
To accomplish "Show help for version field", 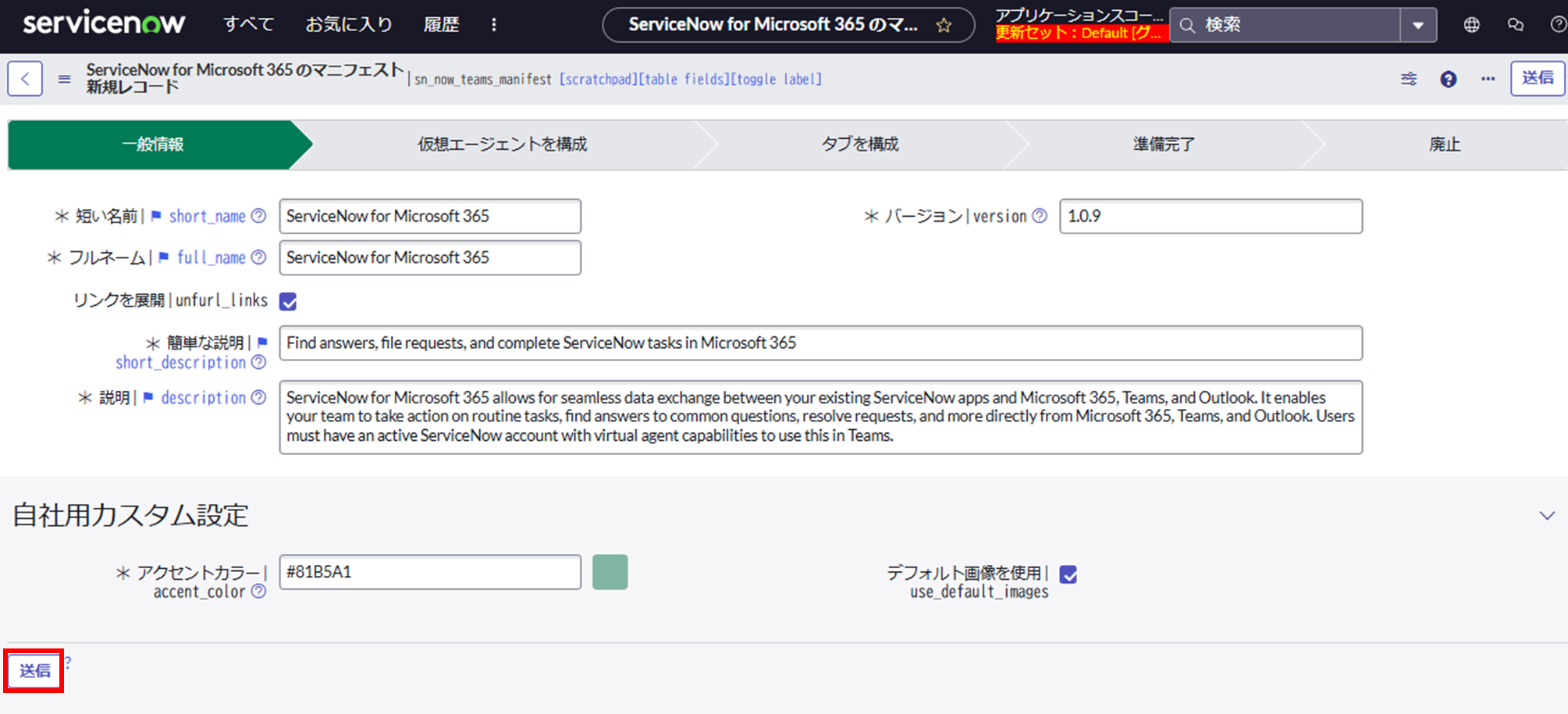I will click(1040, 216).
